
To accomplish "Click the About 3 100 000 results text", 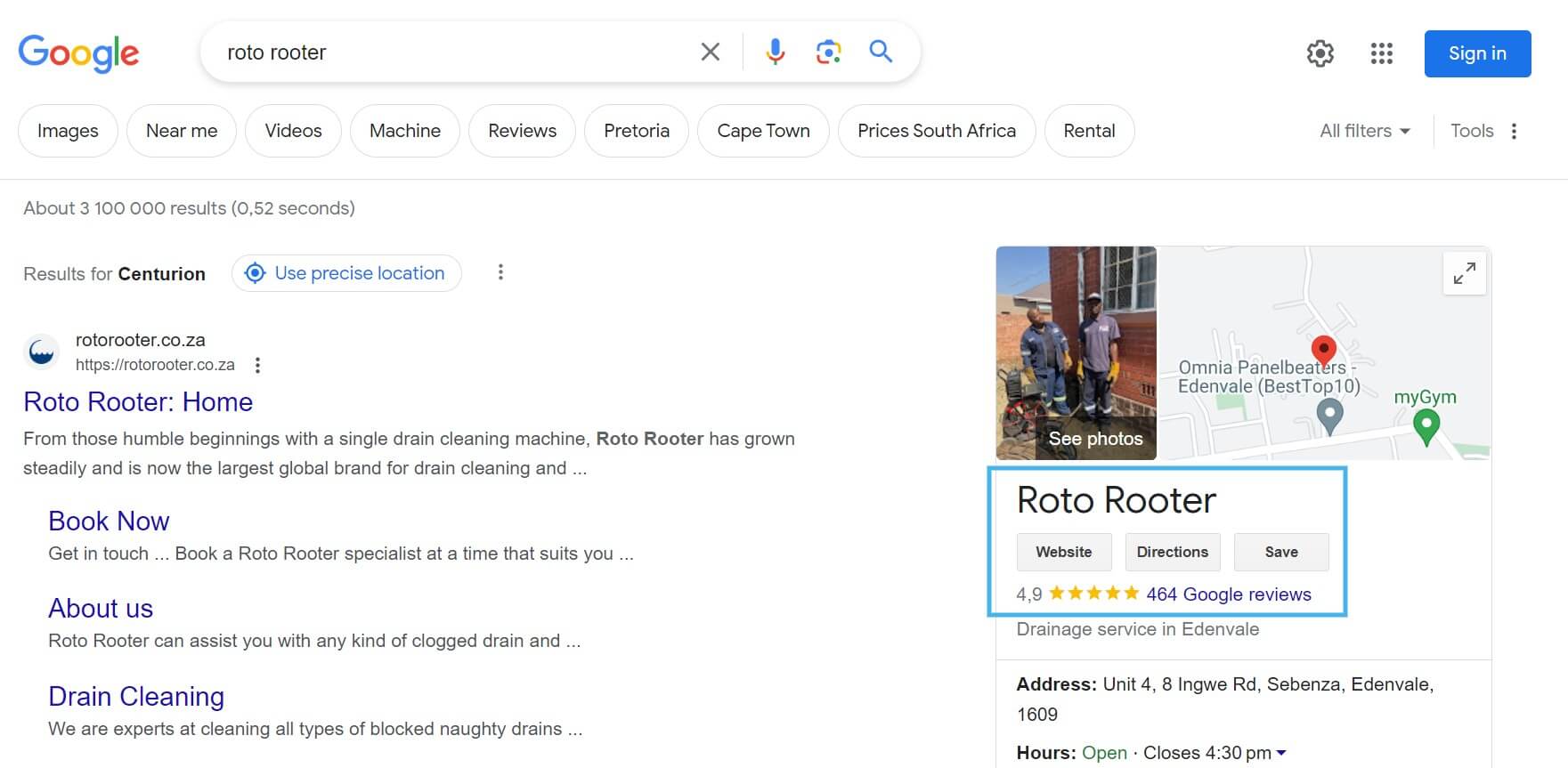I will point(189,208).
